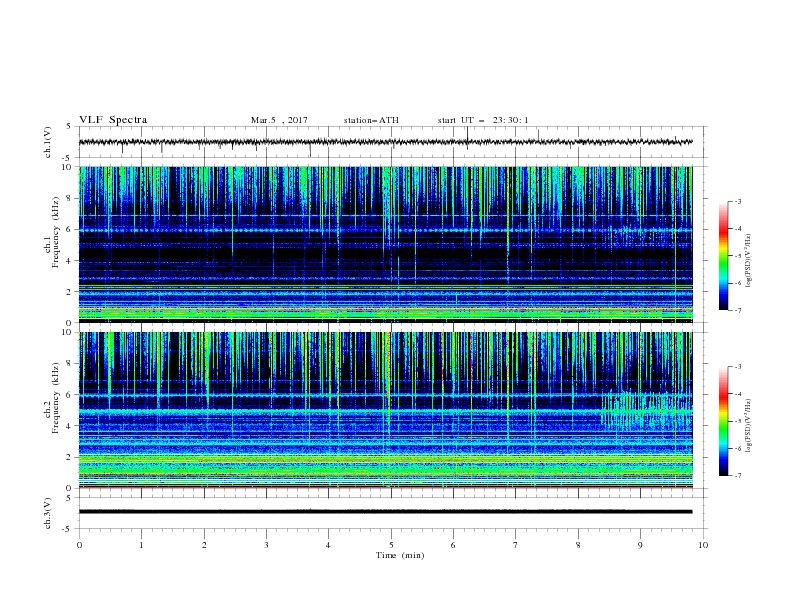Viewport: 792px width, 612px height.
Task: Click time axis tick label "7"
Action: point(516,545)
